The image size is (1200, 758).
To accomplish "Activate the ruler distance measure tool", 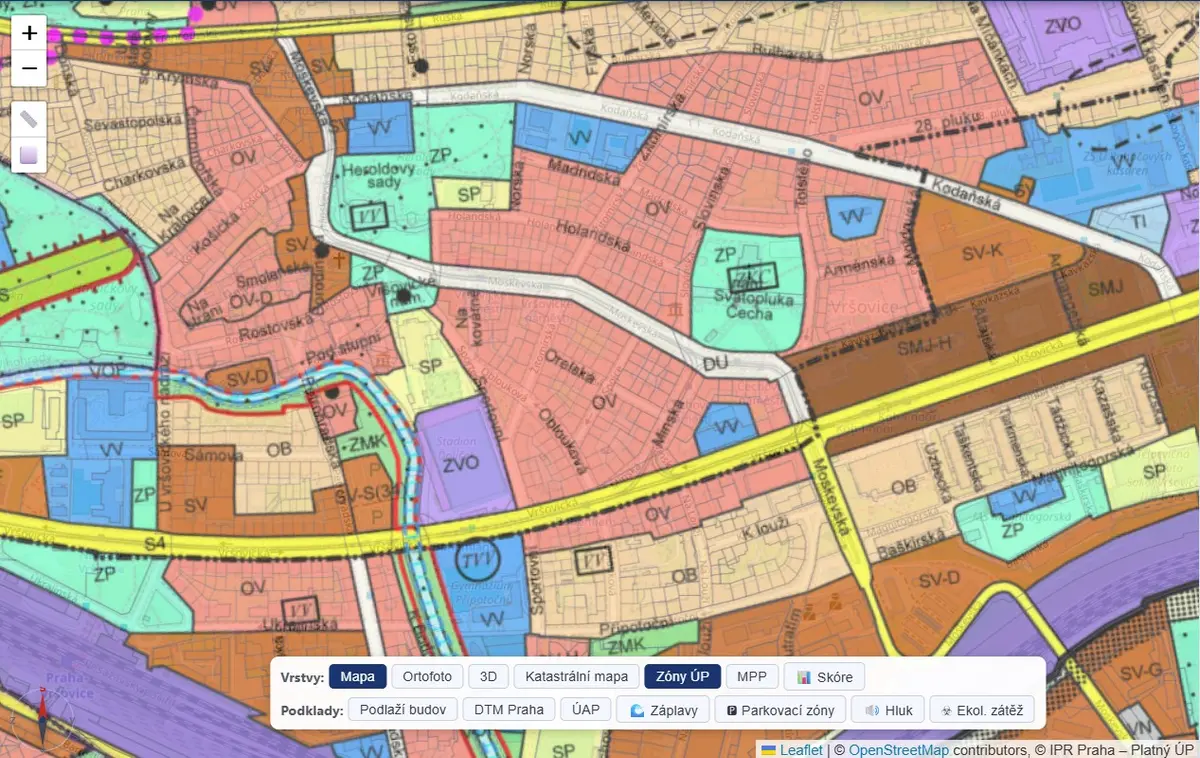I will point(29,119).
